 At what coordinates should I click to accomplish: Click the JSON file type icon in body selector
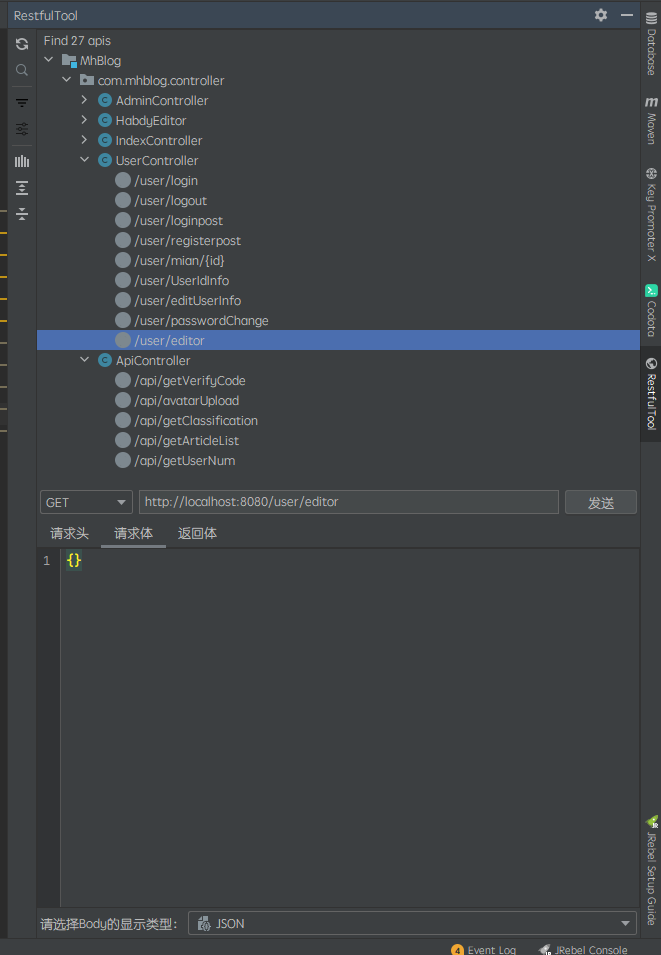204,923
